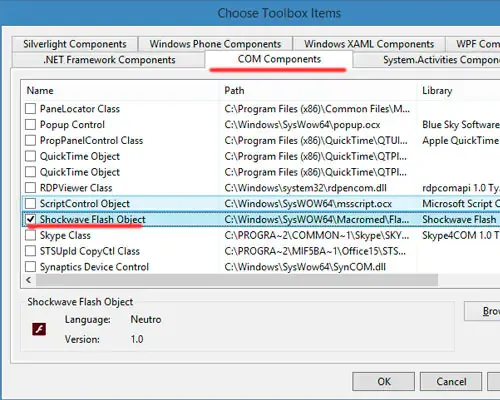Viewport: 500px width, 400px height.
Task: Open the Windows XAML Components tab
Action: pos(369,44)
